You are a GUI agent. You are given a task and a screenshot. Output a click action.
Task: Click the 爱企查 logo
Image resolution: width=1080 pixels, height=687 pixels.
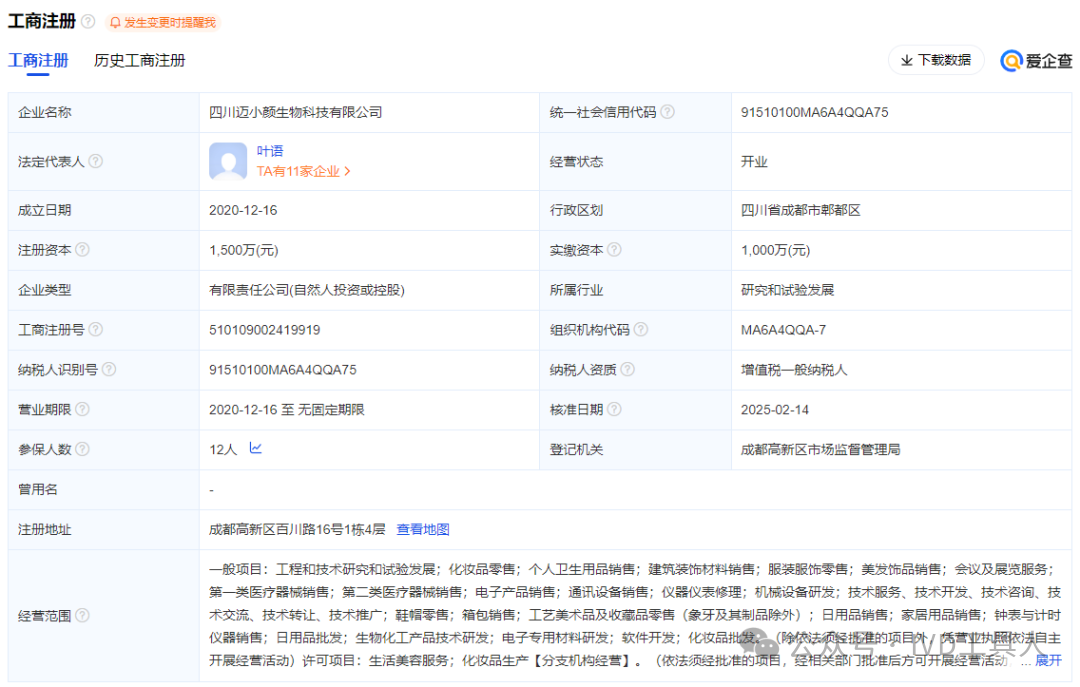(1036, 61)
